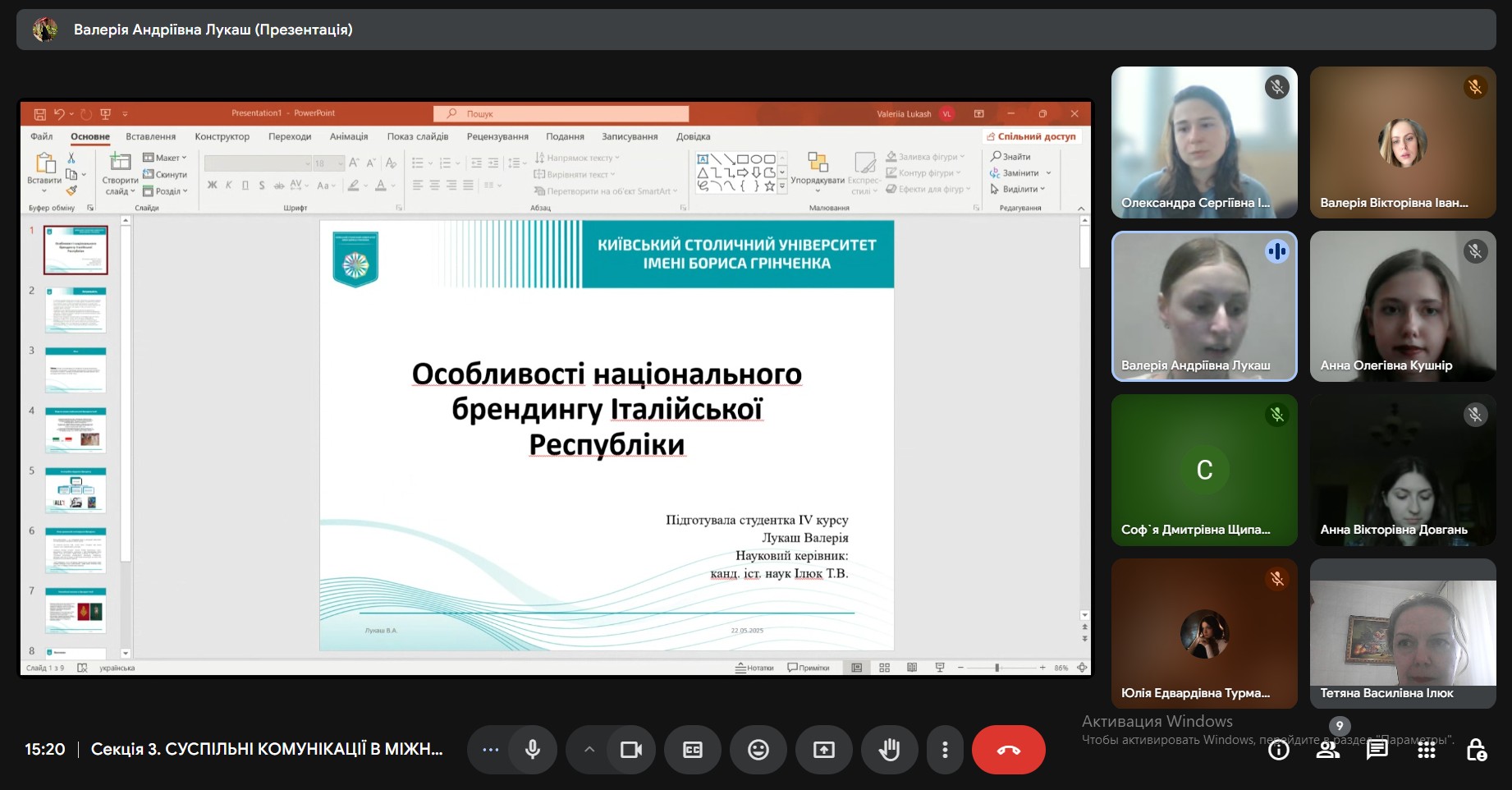1512x790 pixels.
Task: Click the Спільний доступ share button
Action: click(1031, 137)
